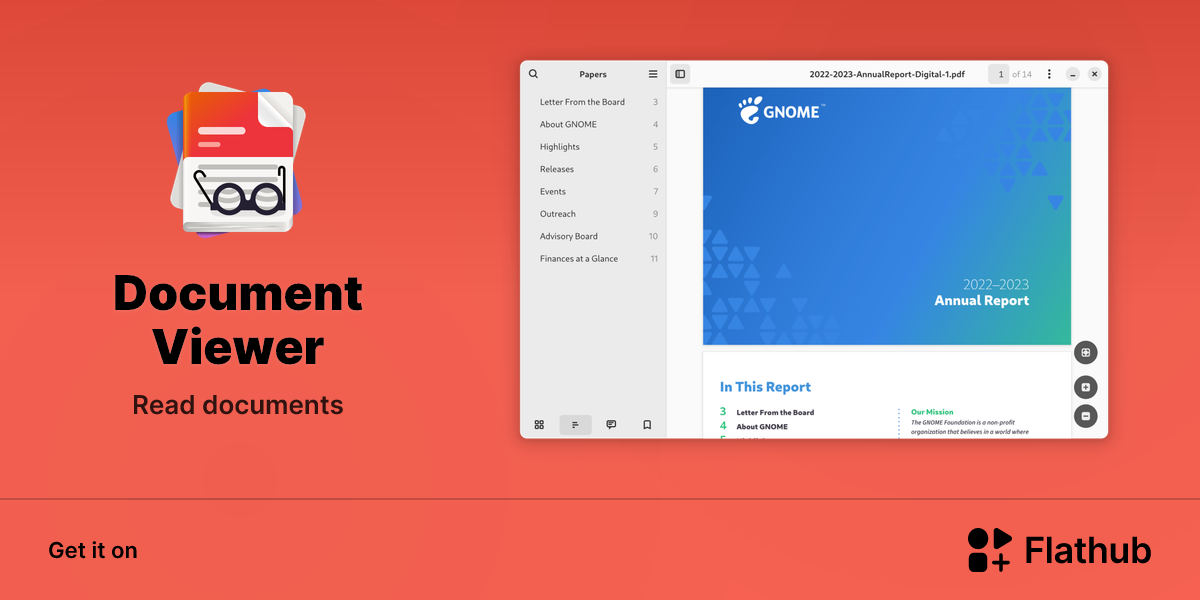The width and height of the screenshot is (1200, 600).
Task: Zoom out with the minus button
Action: tap(1086, 416)
